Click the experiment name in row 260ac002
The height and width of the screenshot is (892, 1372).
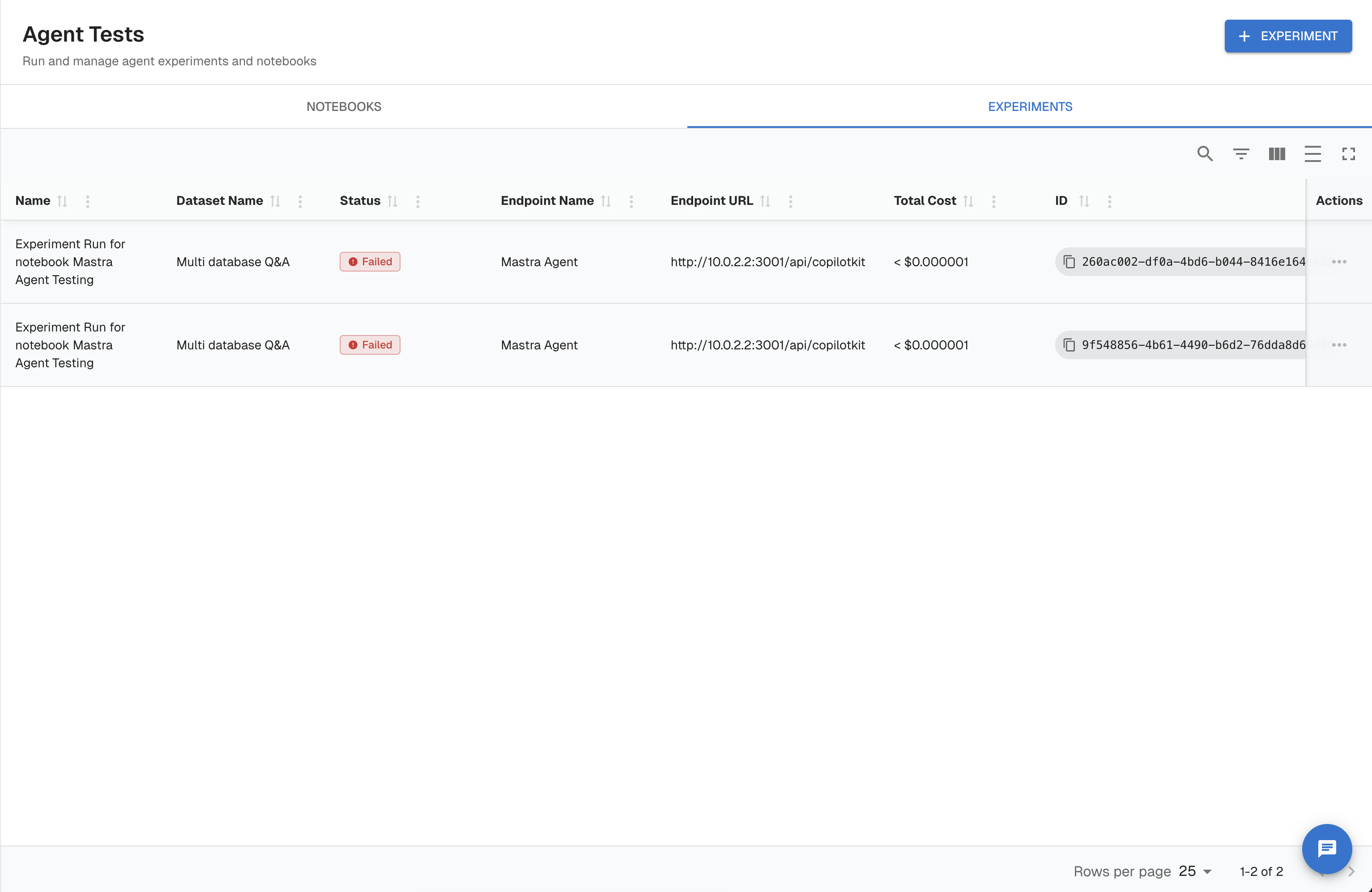(70, 262)
